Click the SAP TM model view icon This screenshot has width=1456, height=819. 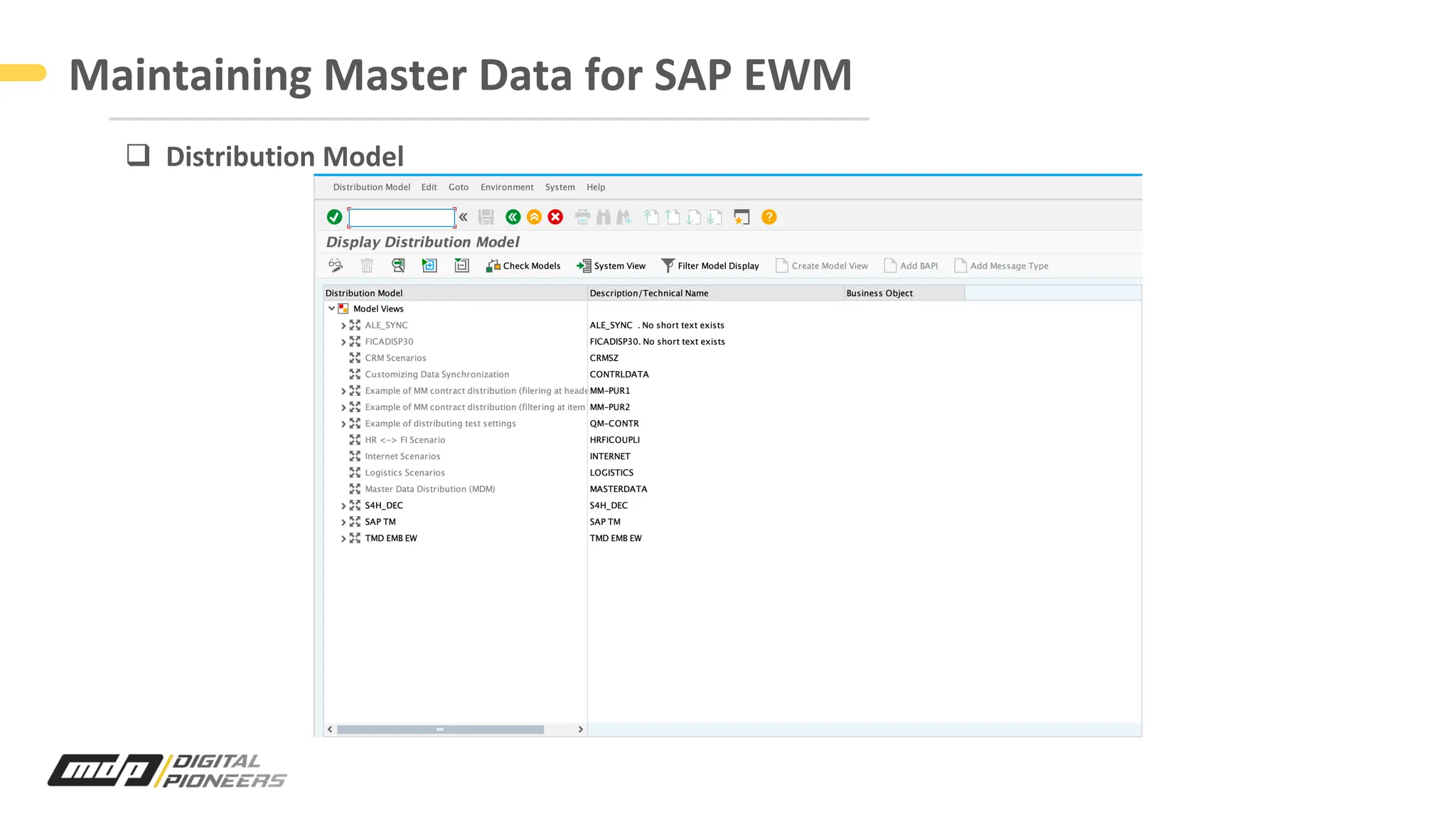(x=355, y=522)
